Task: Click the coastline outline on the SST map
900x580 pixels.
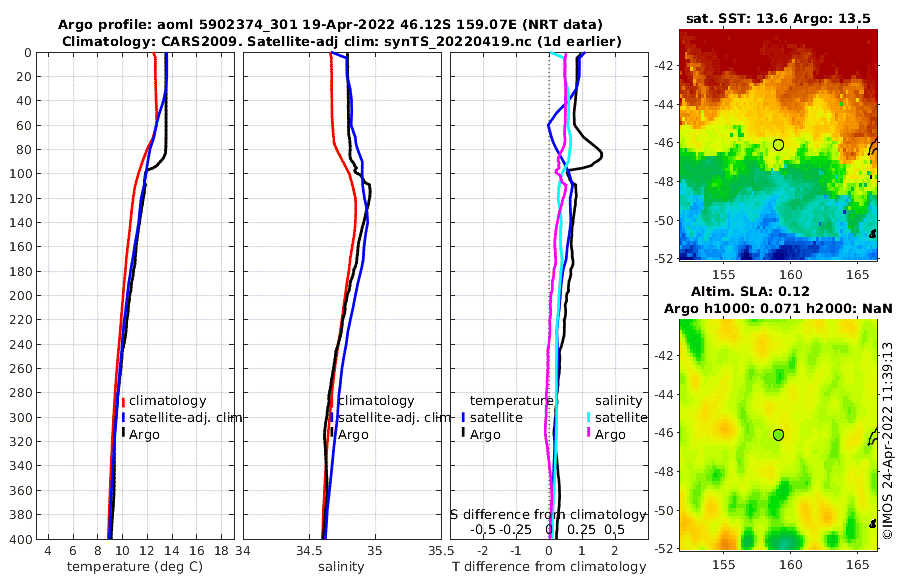Action: 872,147
